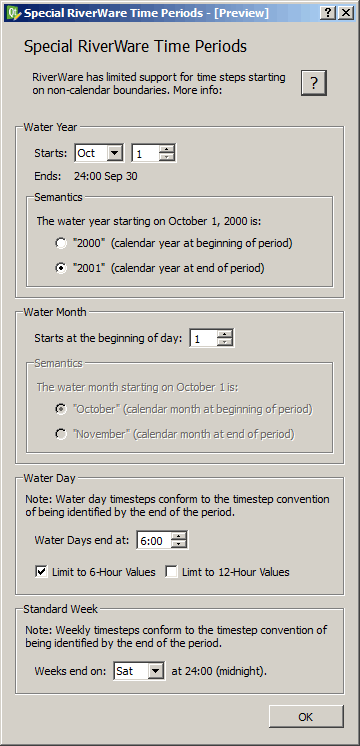360x746 pixels.
Task: Decrease the Water Year start day spinner
Action: click(x=167, y=157)
